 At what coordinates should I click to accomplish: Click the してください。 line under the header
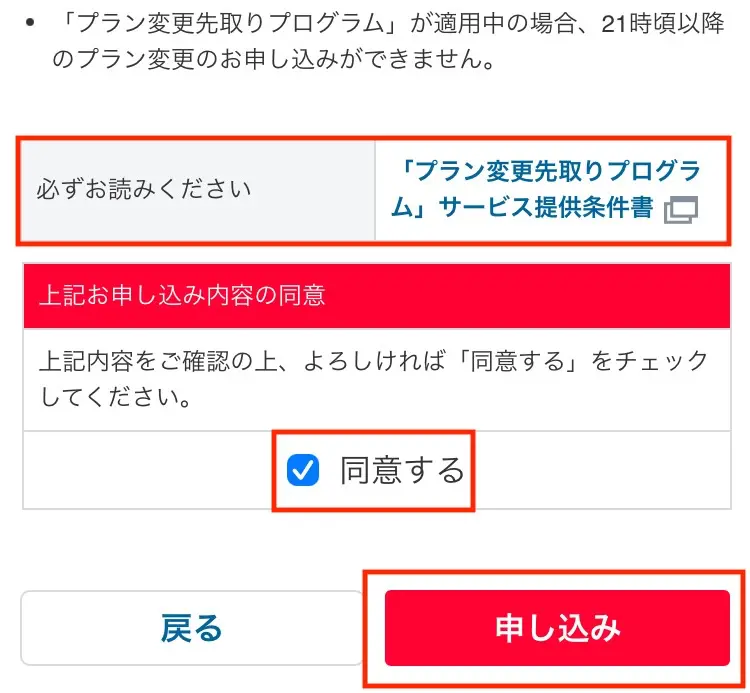coord(116,397)
